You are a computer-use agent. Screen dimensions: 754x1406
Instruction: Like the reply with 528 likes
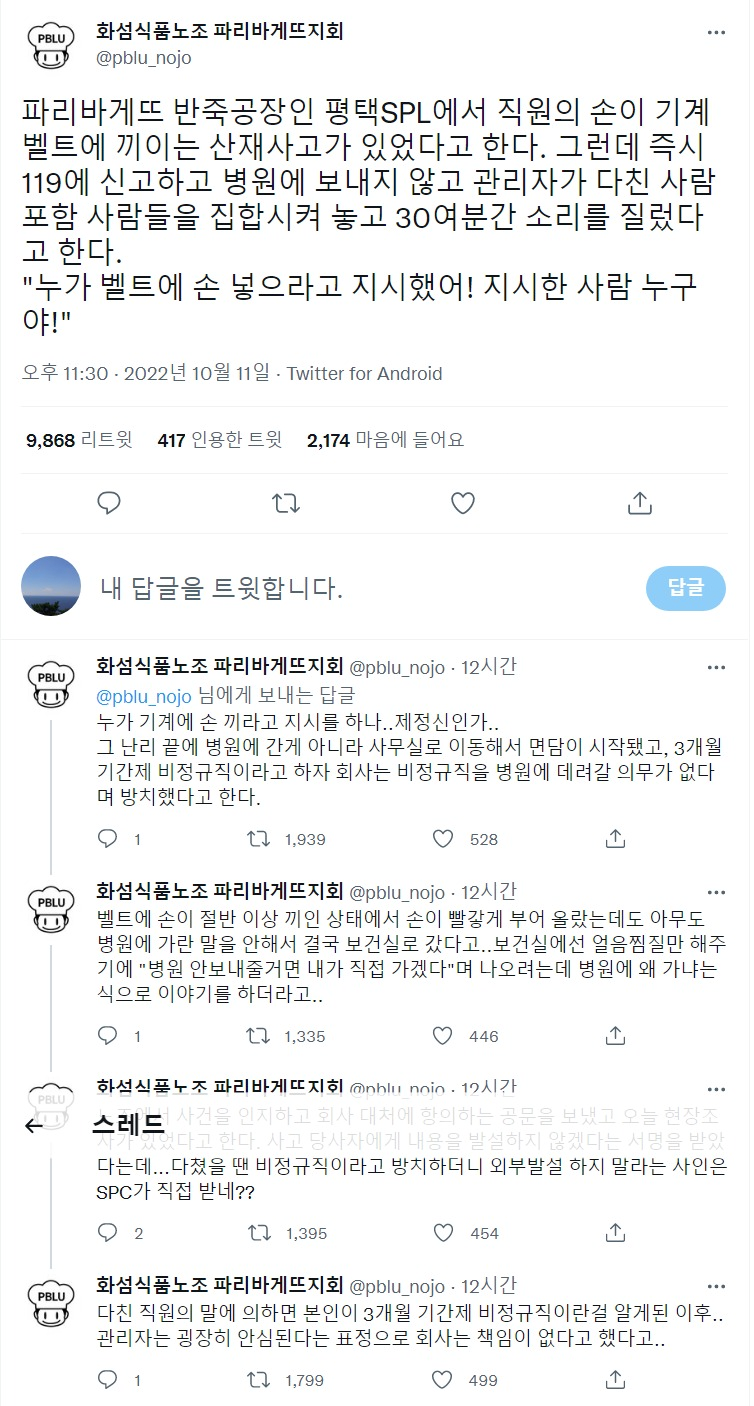tap(442, 839)
